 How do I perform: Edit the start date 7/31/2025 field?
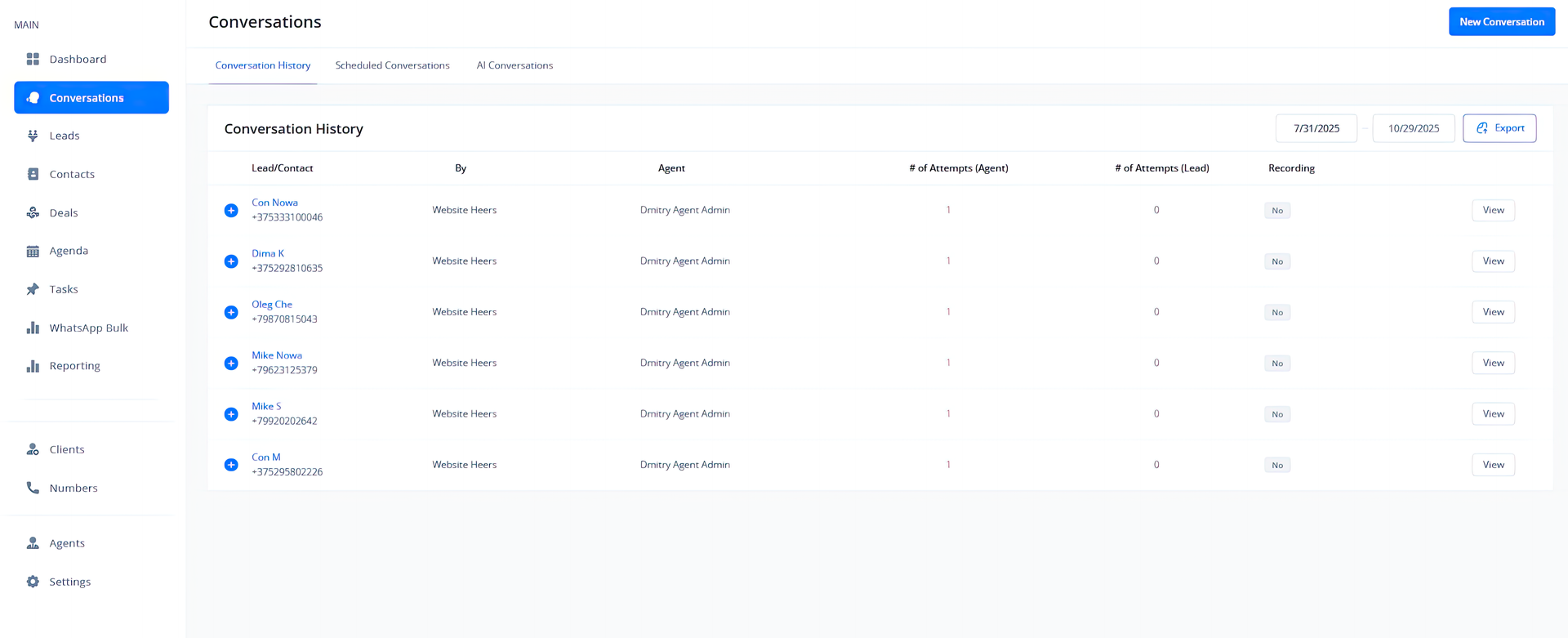pos(1316,128)
